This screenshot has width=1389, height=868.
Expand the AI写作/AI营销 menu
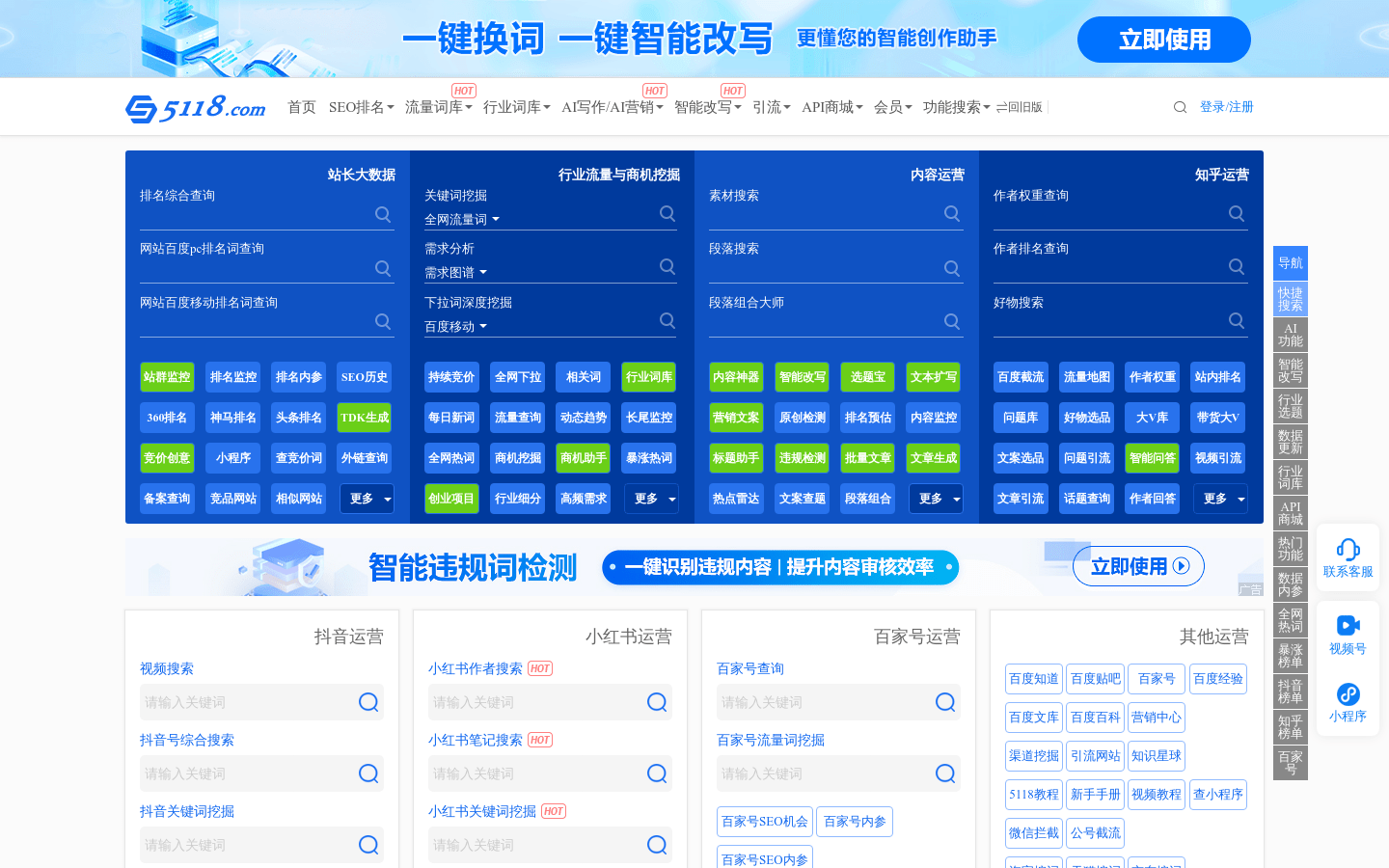tap(612, 107)
